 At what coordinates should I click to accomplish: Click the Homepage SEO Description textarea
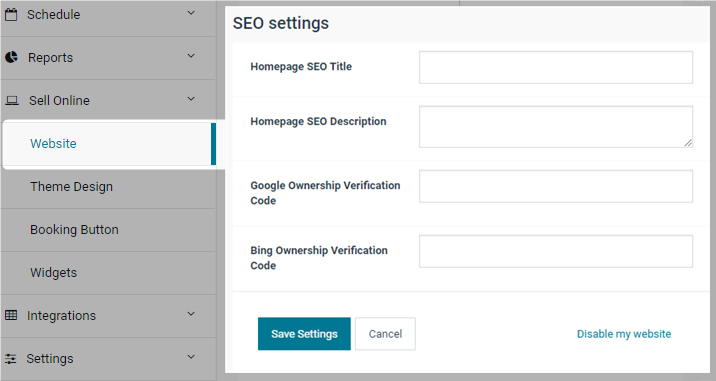[x=556, y=127]
